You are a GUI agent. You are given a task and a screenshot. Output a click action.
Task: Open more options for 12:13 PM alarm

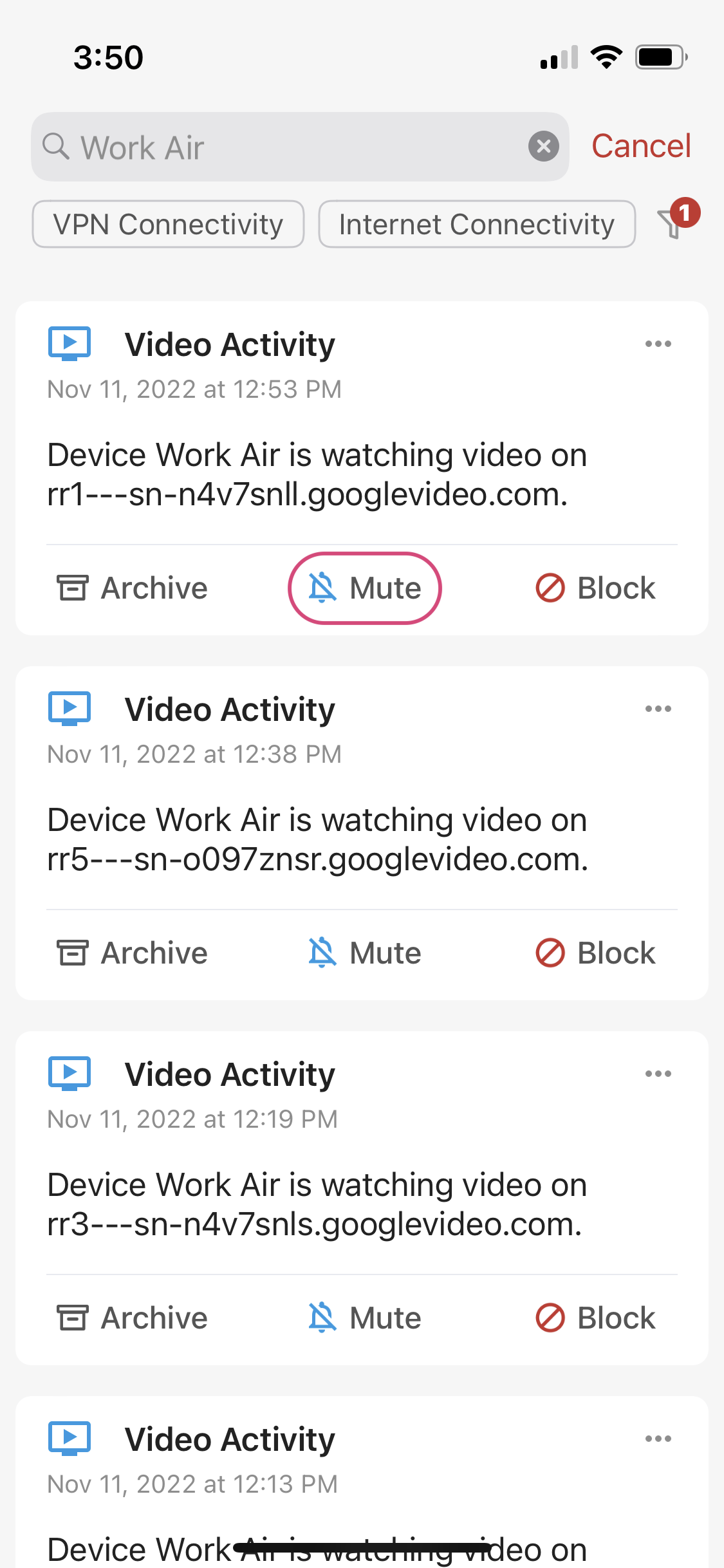(x=658, y=1439)
